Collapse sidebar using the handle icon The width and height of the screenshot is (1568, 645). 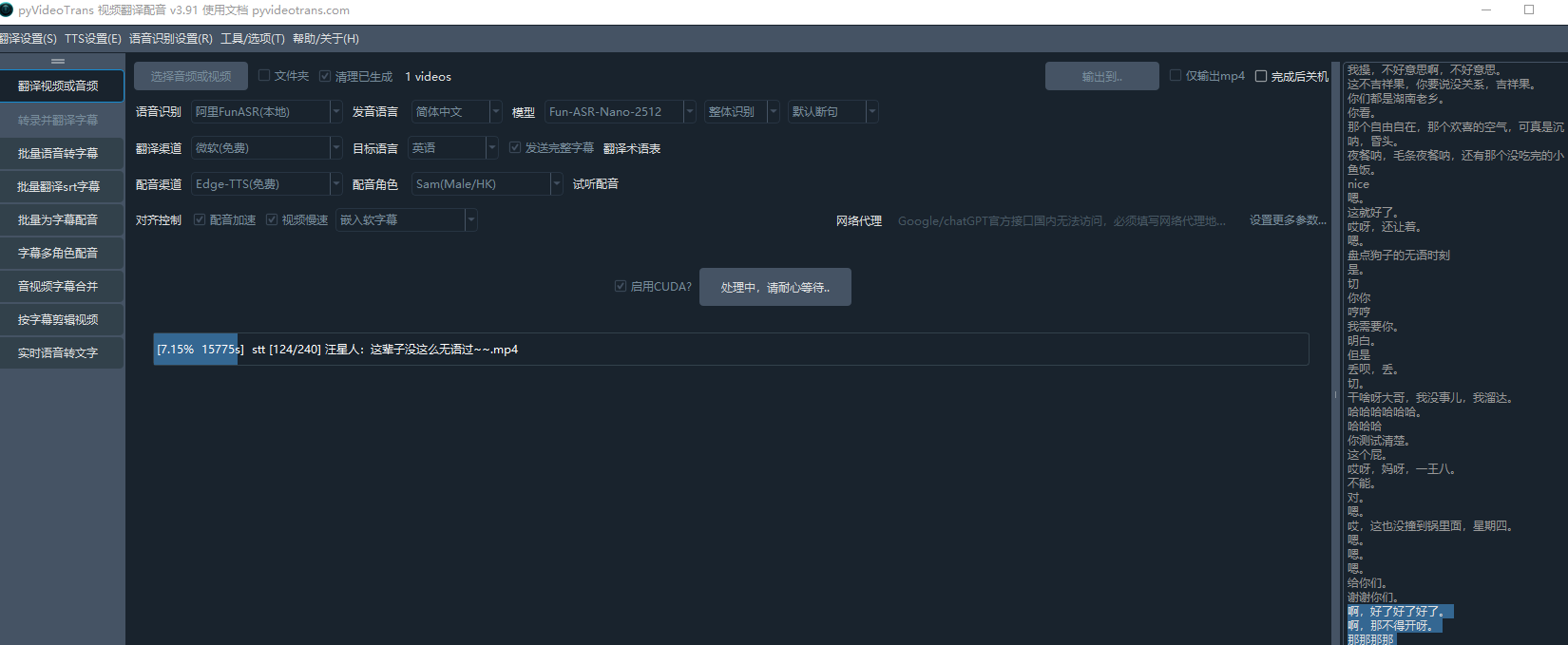point(58,61)
